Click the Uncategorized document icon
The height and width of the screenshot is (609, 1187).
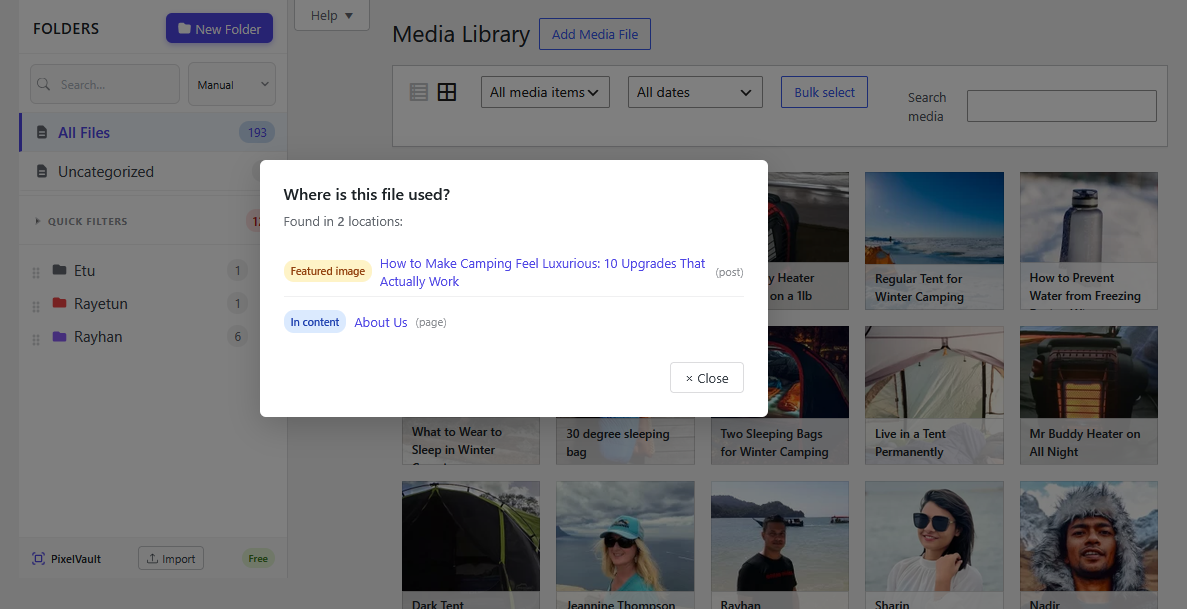42,172
